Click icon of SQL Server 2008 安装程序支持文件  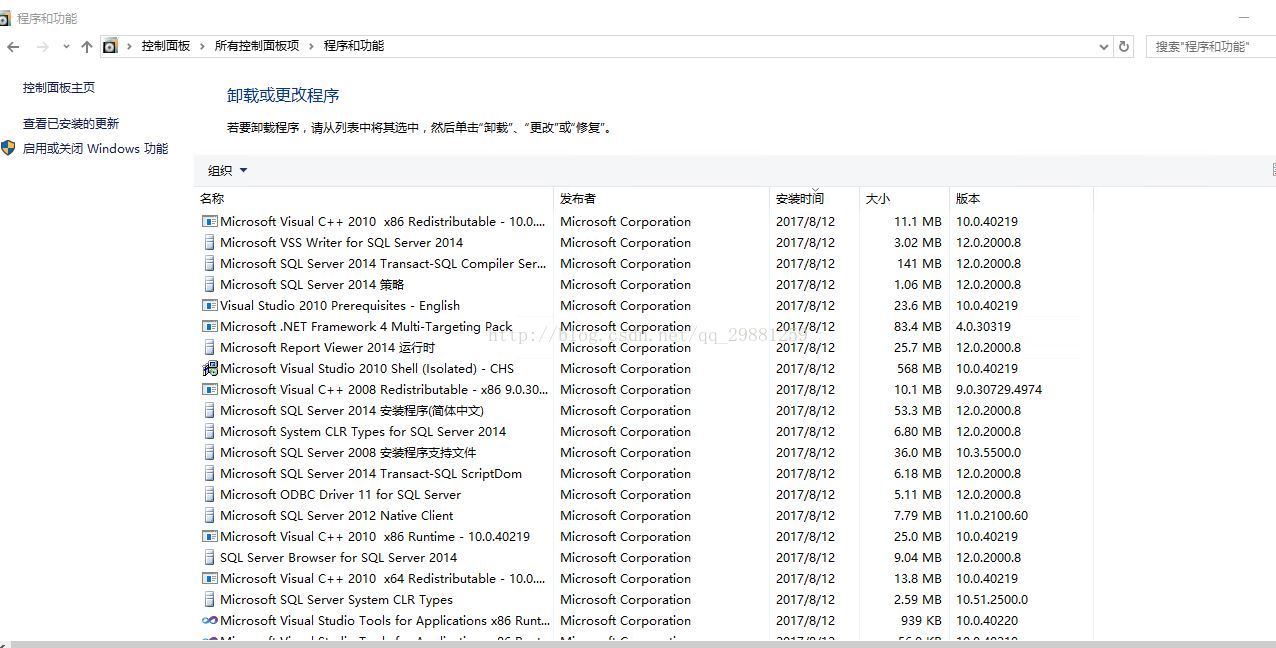point(210,453)
